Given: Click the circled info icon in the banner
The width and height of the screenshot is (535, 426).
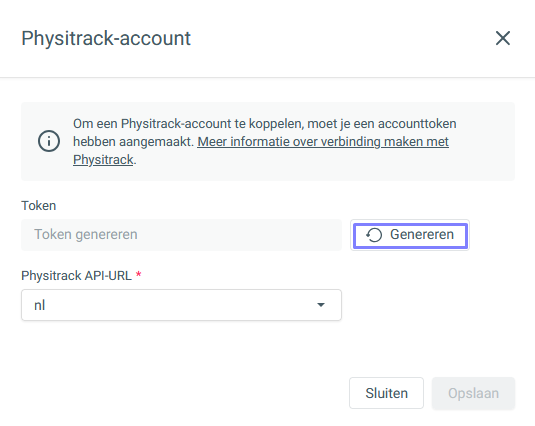Looking at the screenshot, I should click(49, 141).
